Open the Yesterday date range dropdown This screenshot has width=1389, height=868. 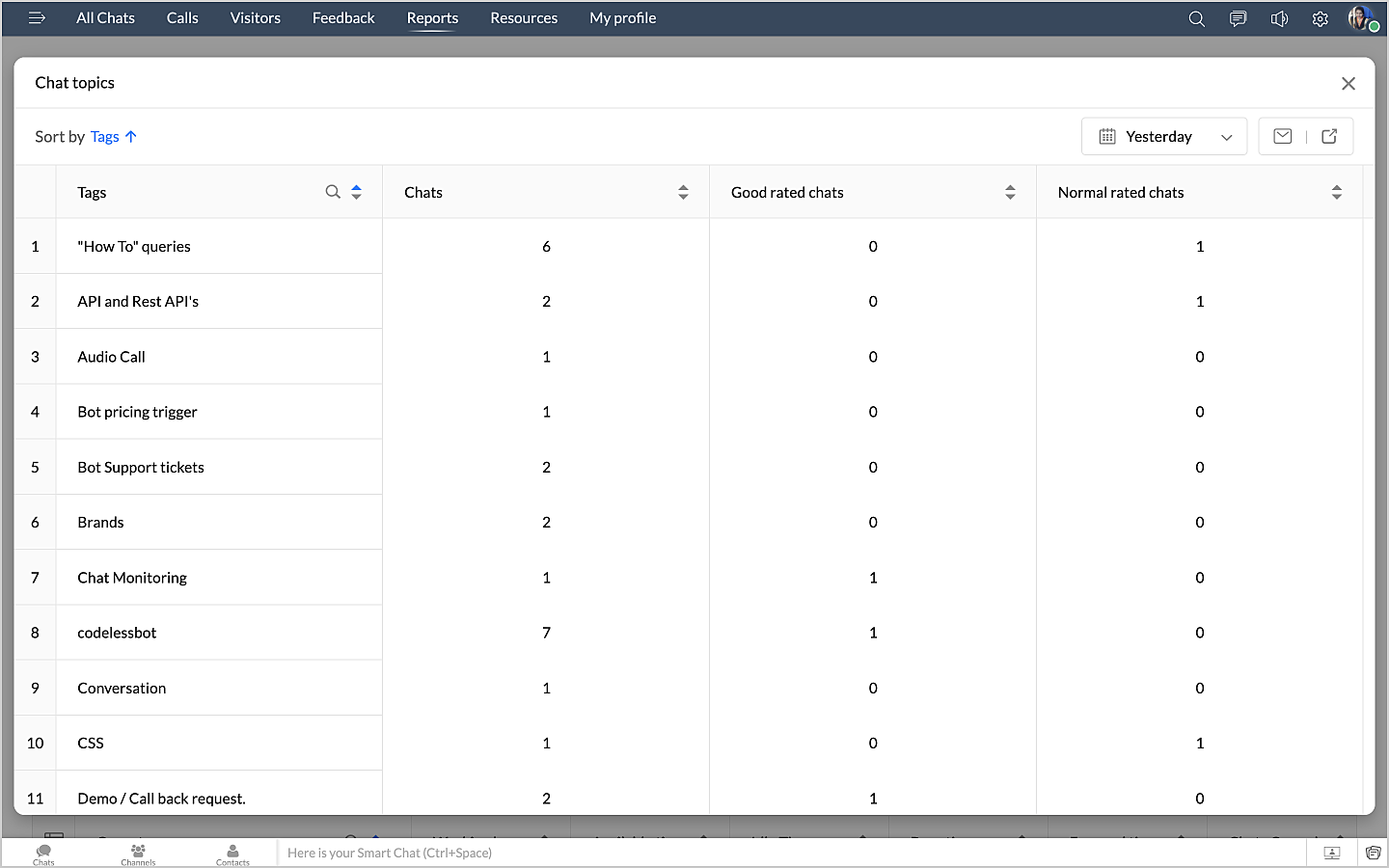1164,136
